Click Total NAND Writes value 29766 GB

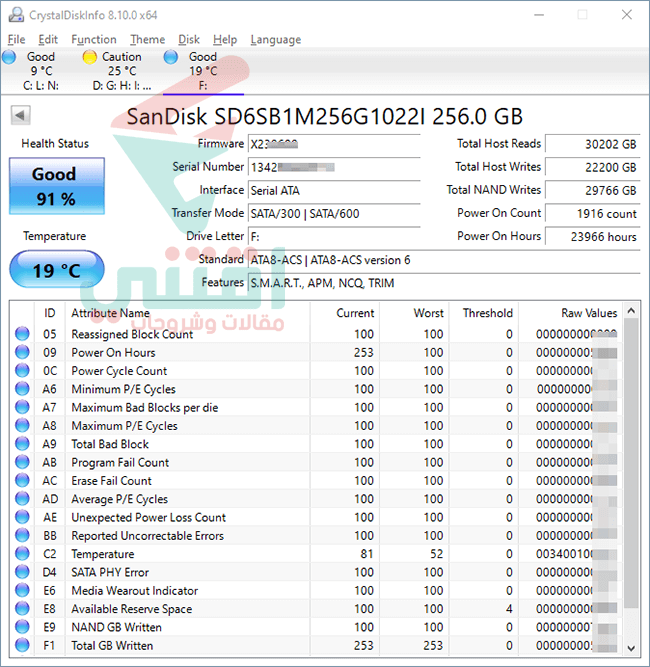click(593, 190)
